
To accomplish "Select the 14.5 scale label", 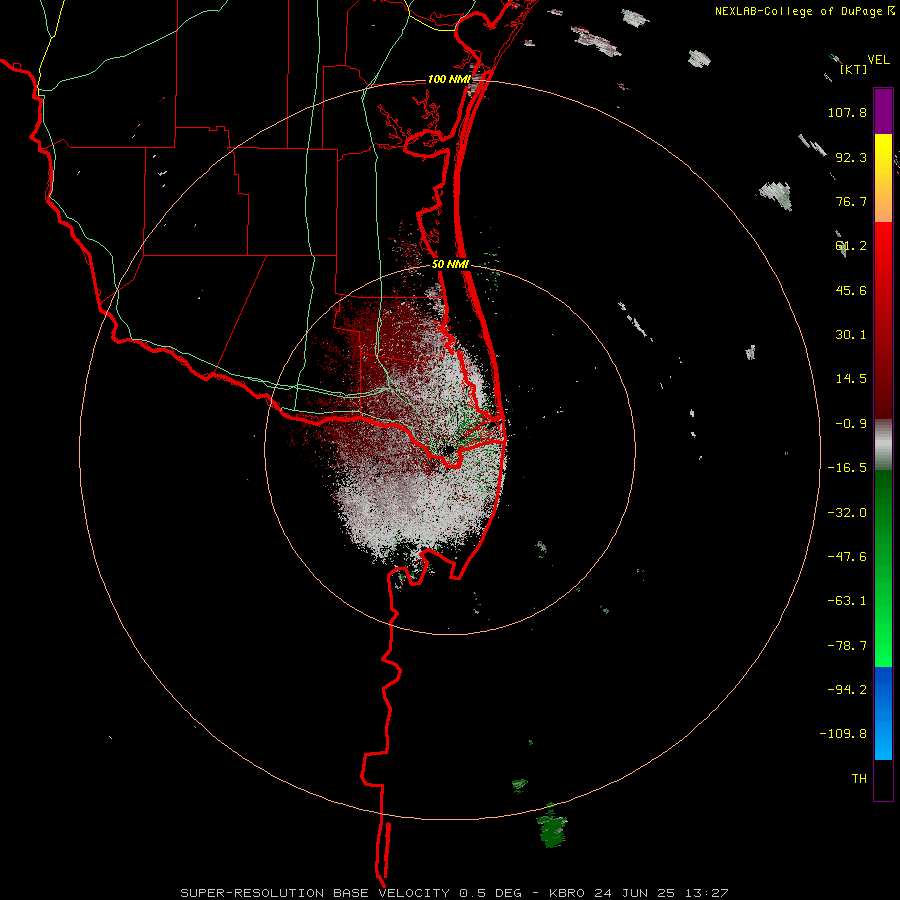I will click(x=851, y=379).
